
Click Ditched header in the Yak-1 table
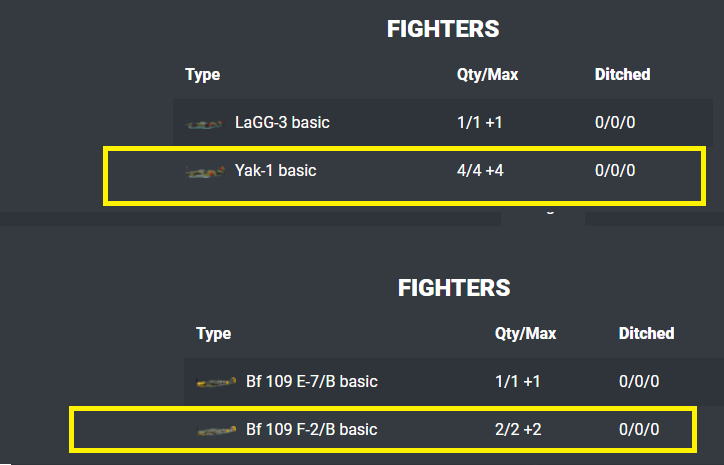622,75
